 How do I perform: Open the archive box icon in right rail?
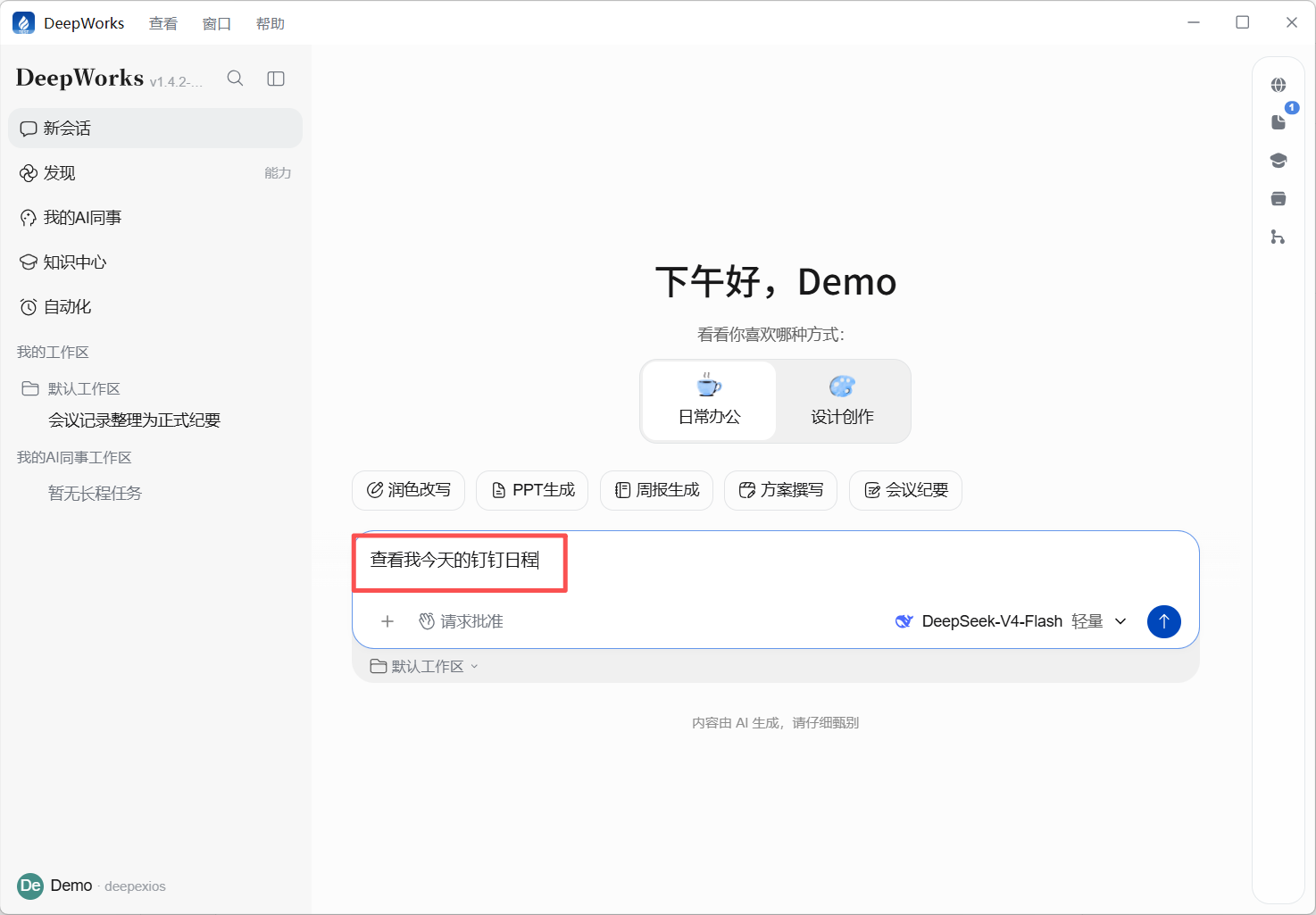pyautogui.click(x=1279, y=198)
